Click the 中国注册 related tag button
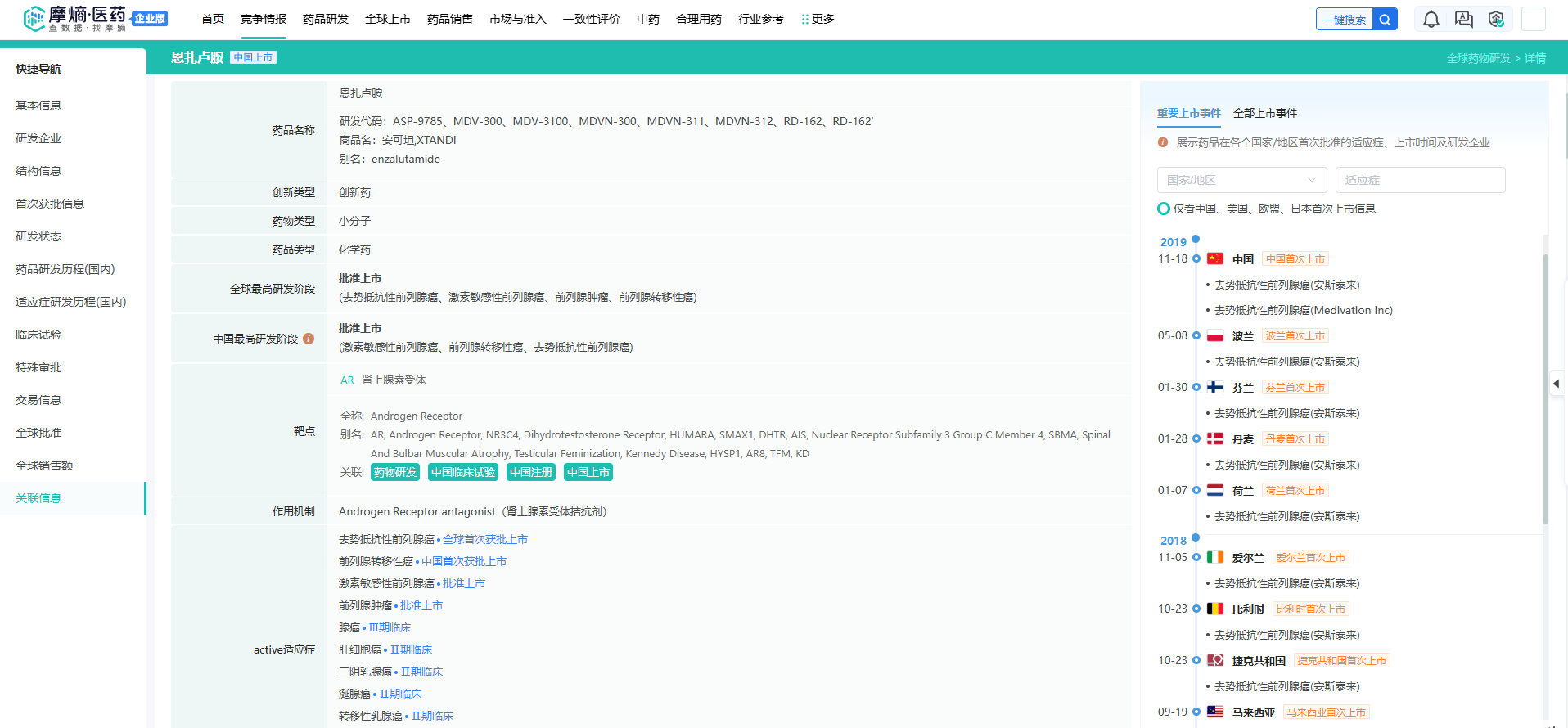This screenshot has width=1568, height=728. pos(531,472)
